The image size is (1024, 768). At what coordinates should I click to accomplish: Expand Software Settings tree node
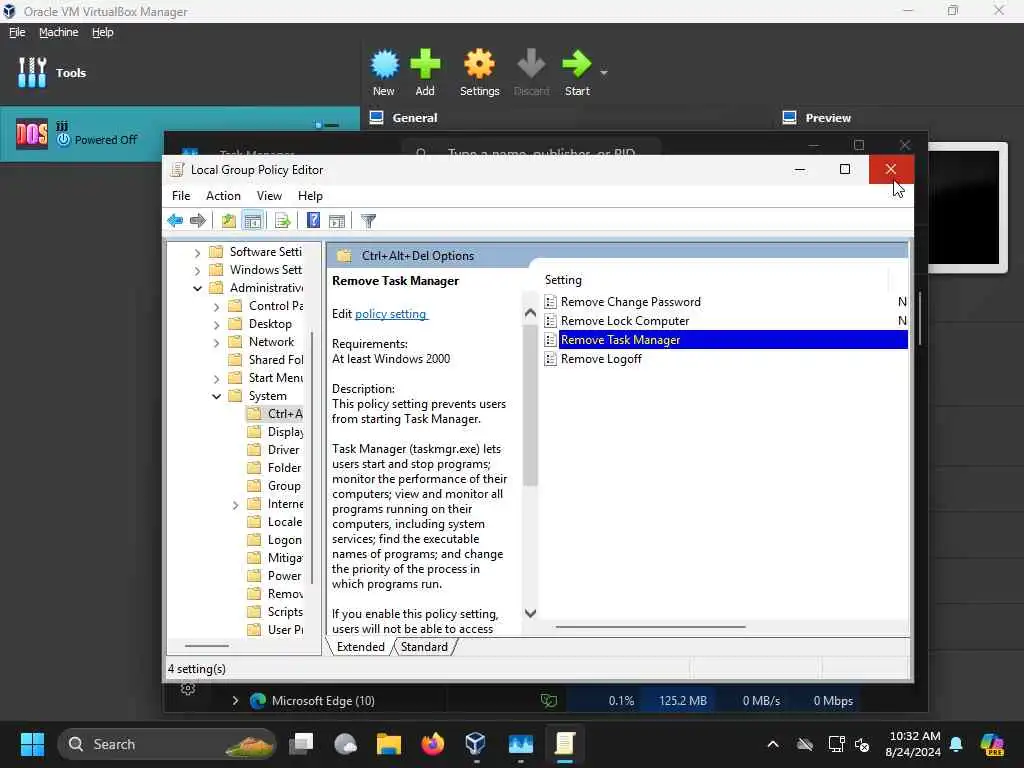pos(197,252)
